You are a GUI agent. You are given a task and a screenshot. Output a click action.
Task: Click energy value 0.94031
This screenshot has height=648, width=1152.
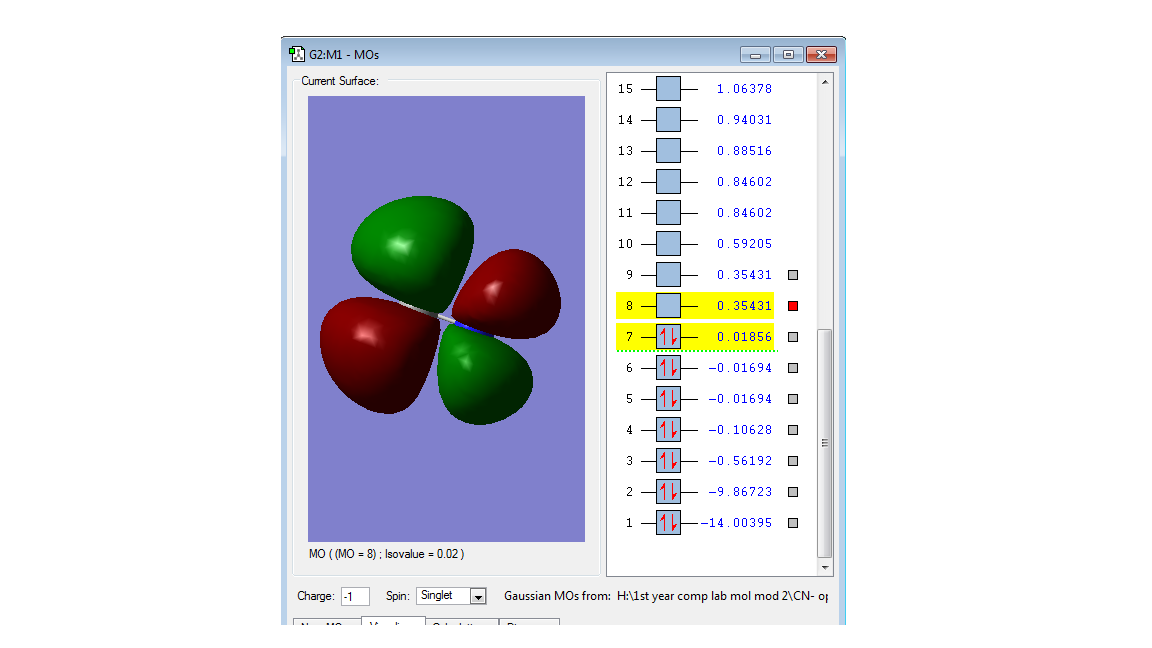click(x=744, y=120)
